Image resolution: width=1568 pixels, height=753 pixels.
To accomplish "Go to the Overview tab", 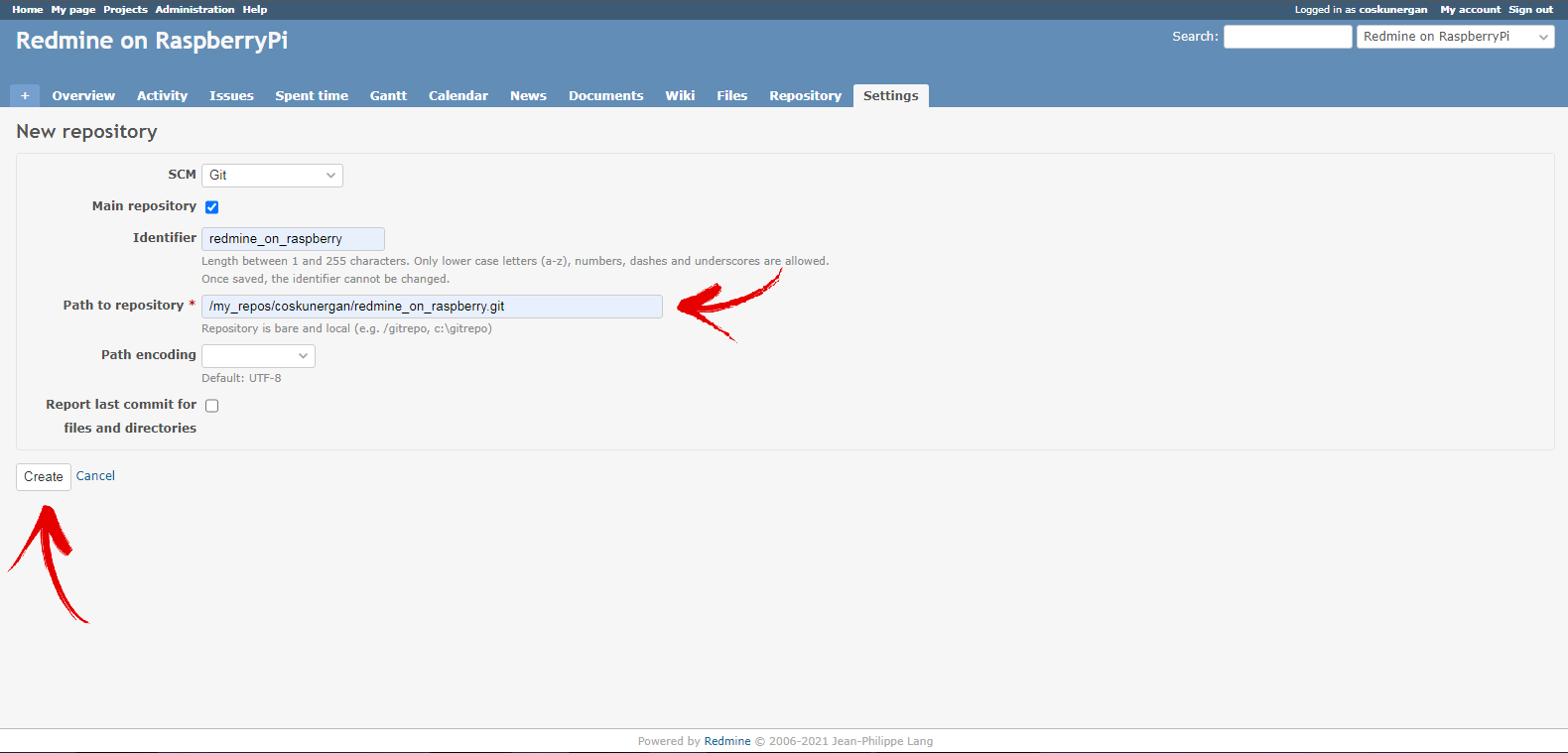I will 83,95.
